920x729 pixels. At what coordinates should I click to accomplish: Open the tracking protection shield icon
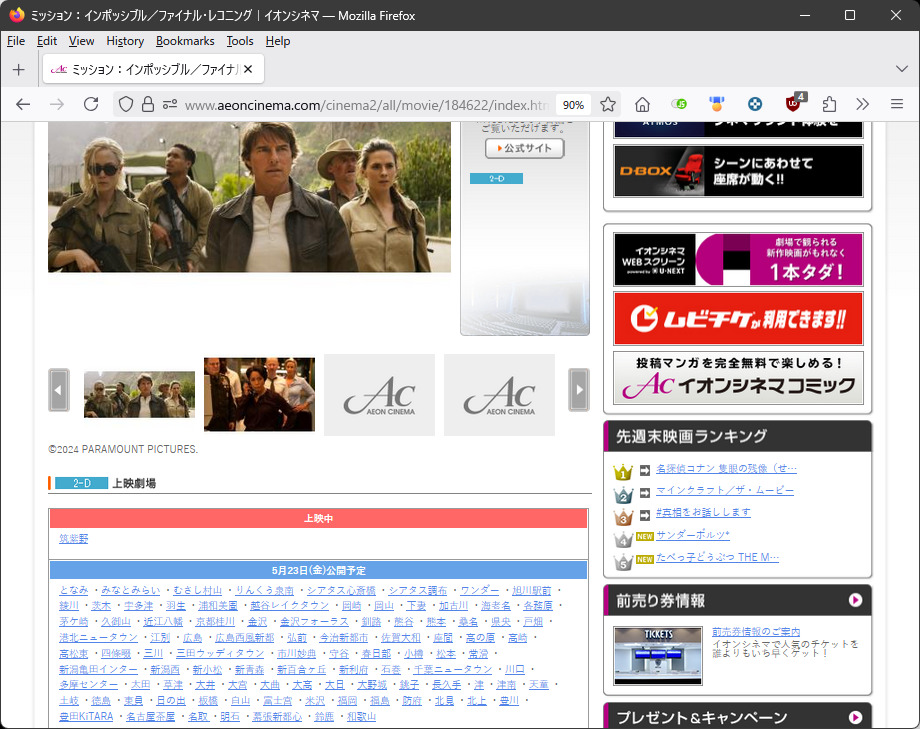pyautogui.click(x=126, y=104)
